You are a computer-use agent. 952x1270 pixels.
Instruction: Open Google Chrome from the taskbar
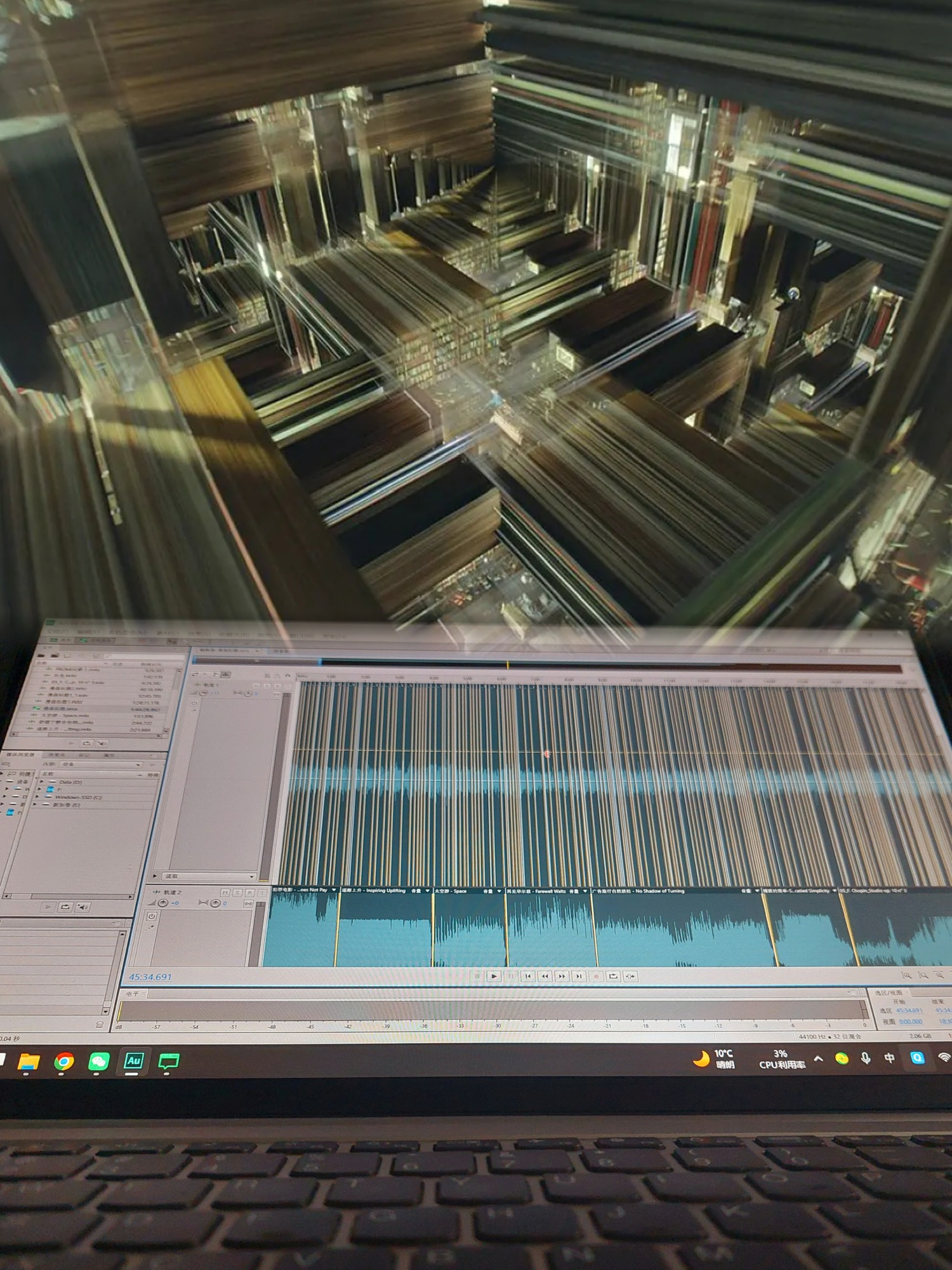[63, 1061]
